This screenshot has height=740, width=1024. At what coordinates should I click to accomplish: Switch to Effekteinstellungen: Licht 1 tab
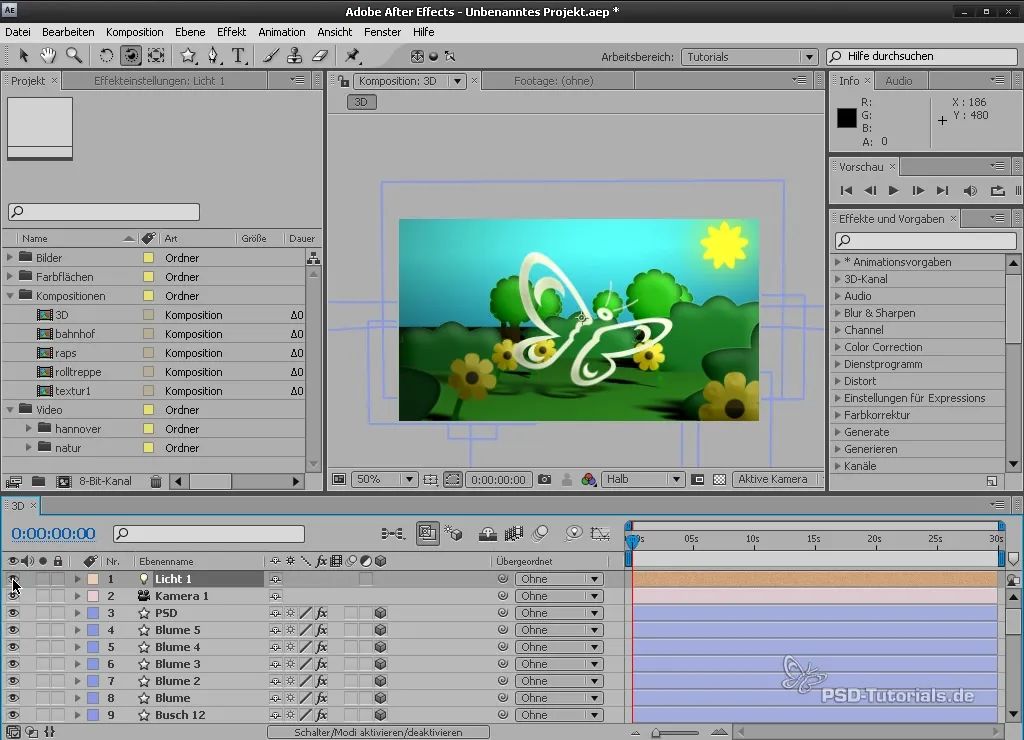point(159,81)
